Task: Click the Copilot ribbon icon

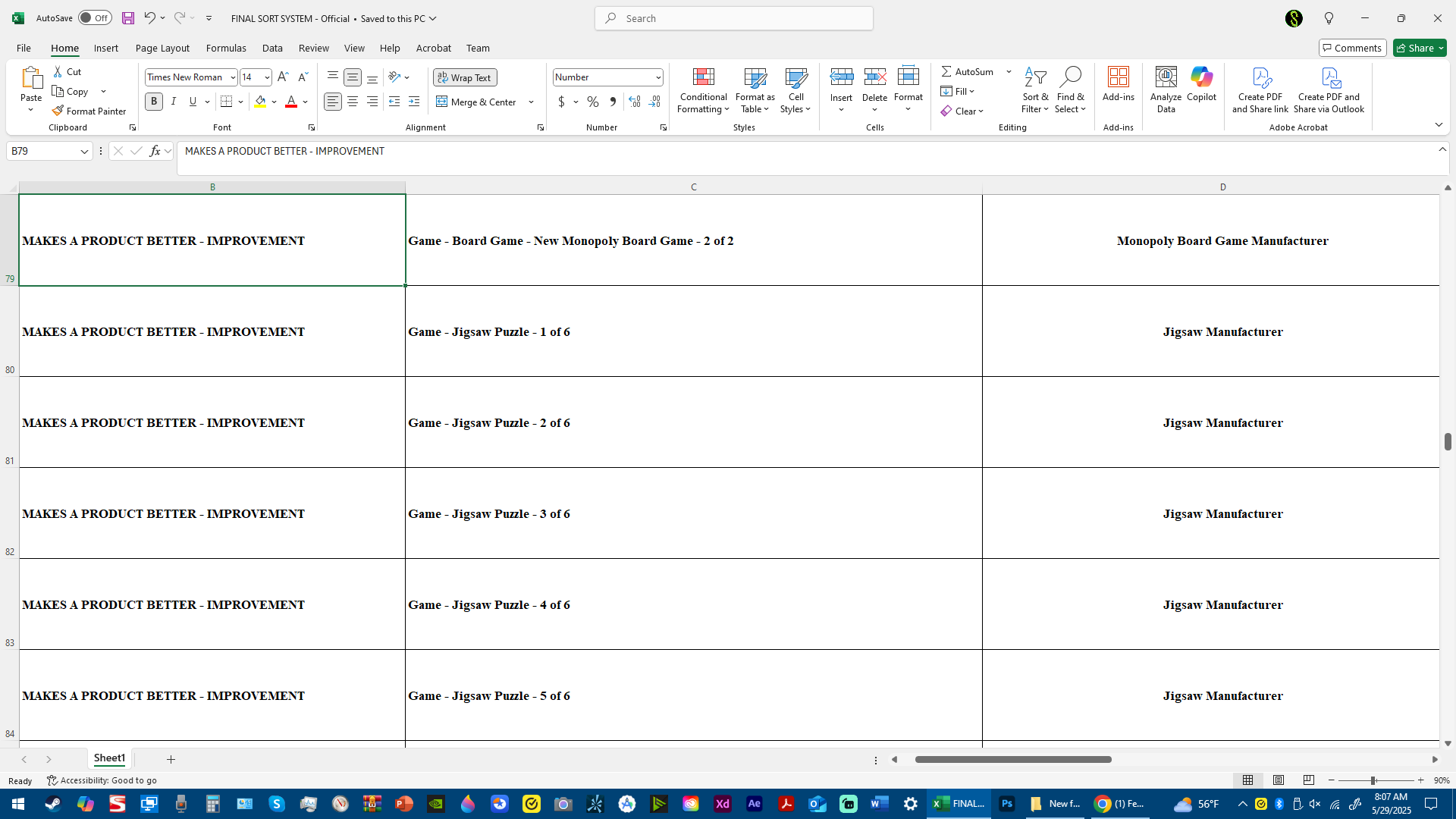Action: (x=1201, y=83)
